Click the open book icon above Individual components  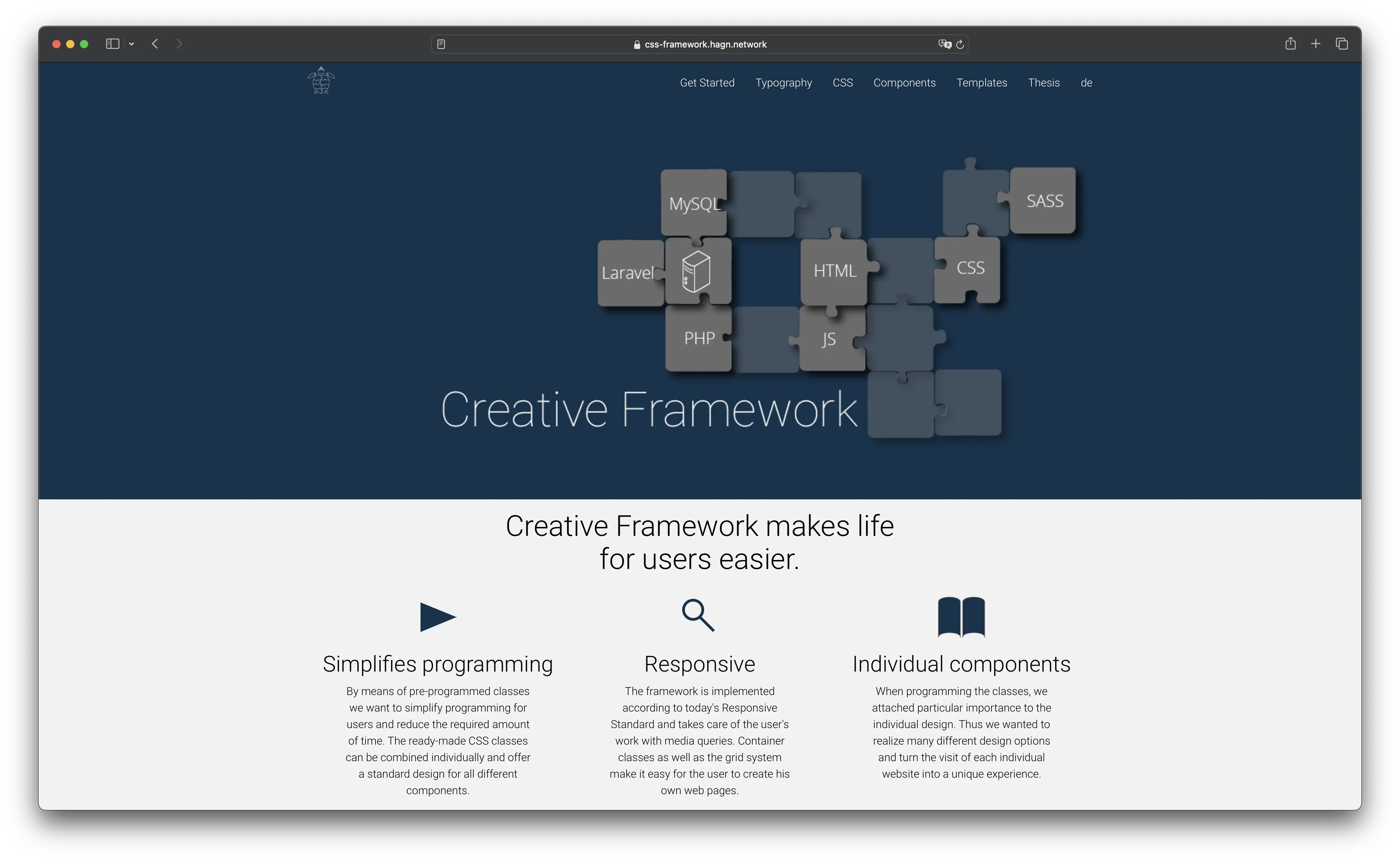961,617
